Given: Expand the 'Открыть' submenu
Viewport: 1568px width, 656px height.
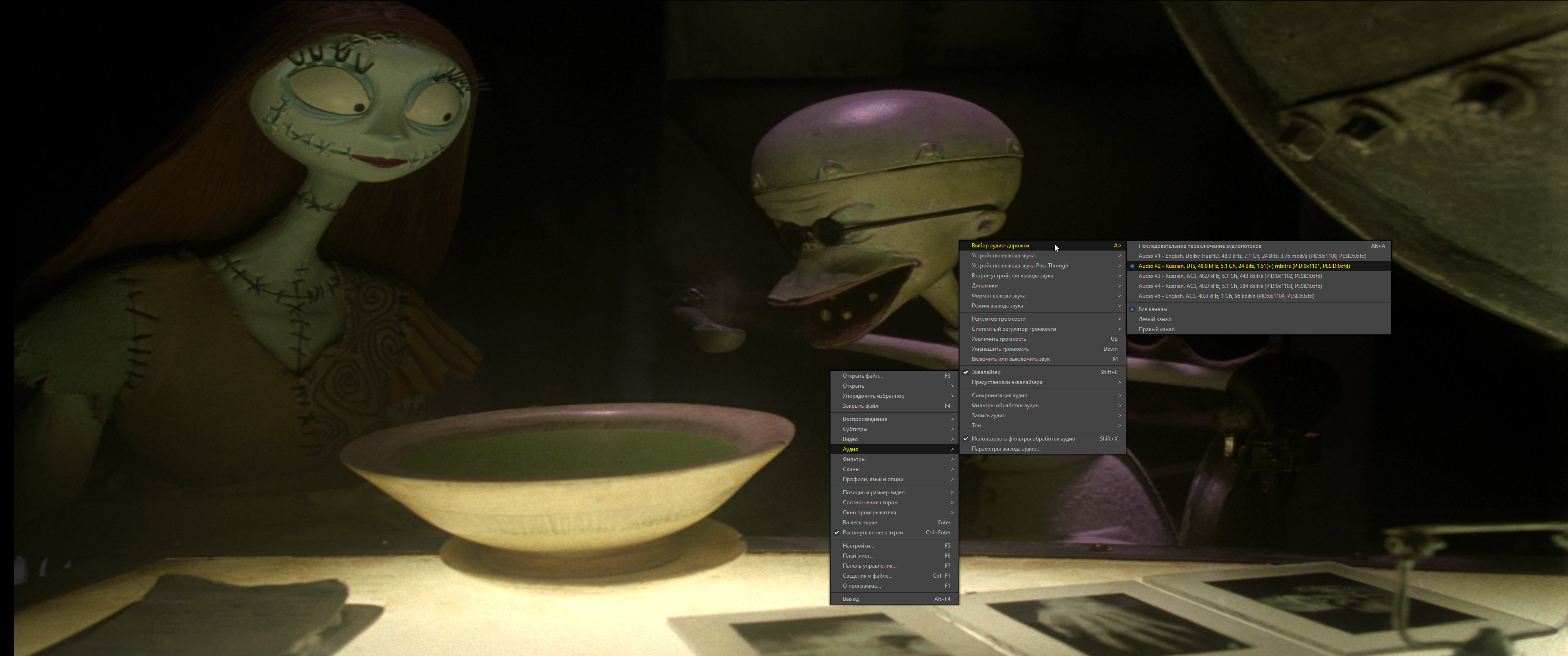Looking at the screenshot, I should point(894,386).
